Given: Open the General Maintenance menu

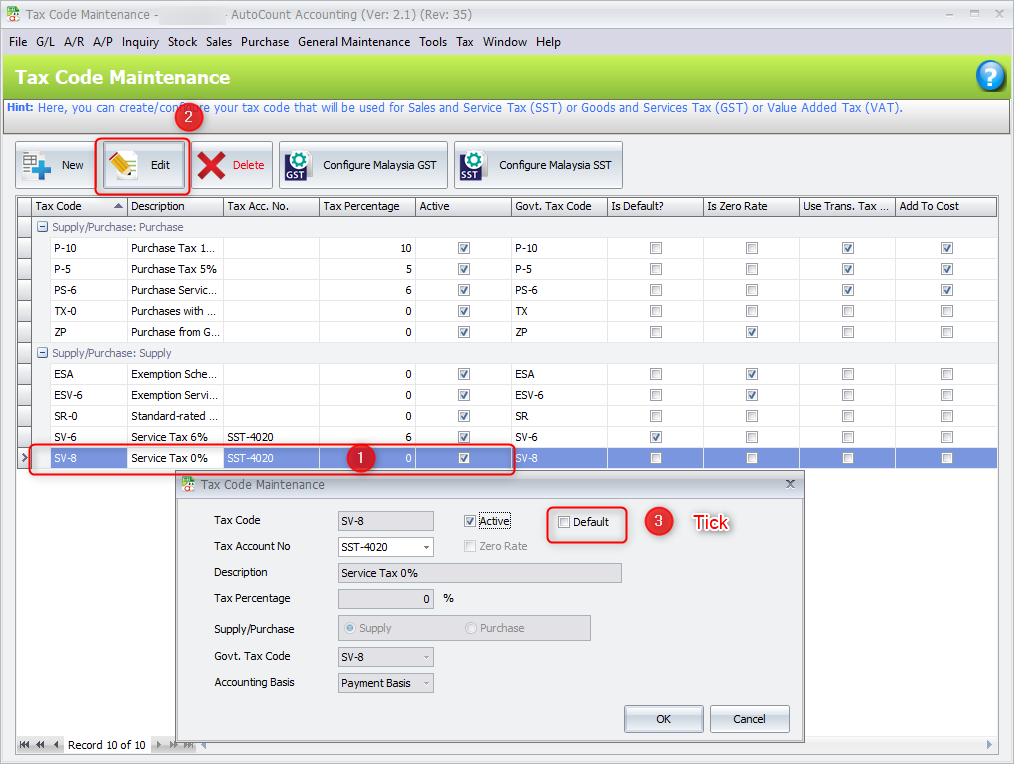Looking at the screenshot, I should [354, 42].
